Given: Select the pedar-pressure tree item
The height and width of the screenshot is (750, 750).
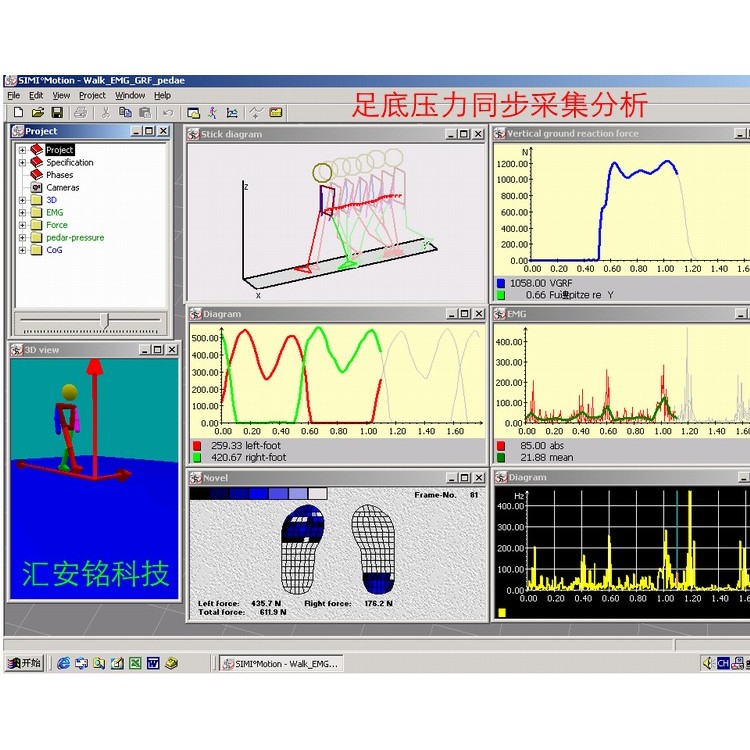Looking at the screenshot, I should pyautogui.click(x=75, y=238).
